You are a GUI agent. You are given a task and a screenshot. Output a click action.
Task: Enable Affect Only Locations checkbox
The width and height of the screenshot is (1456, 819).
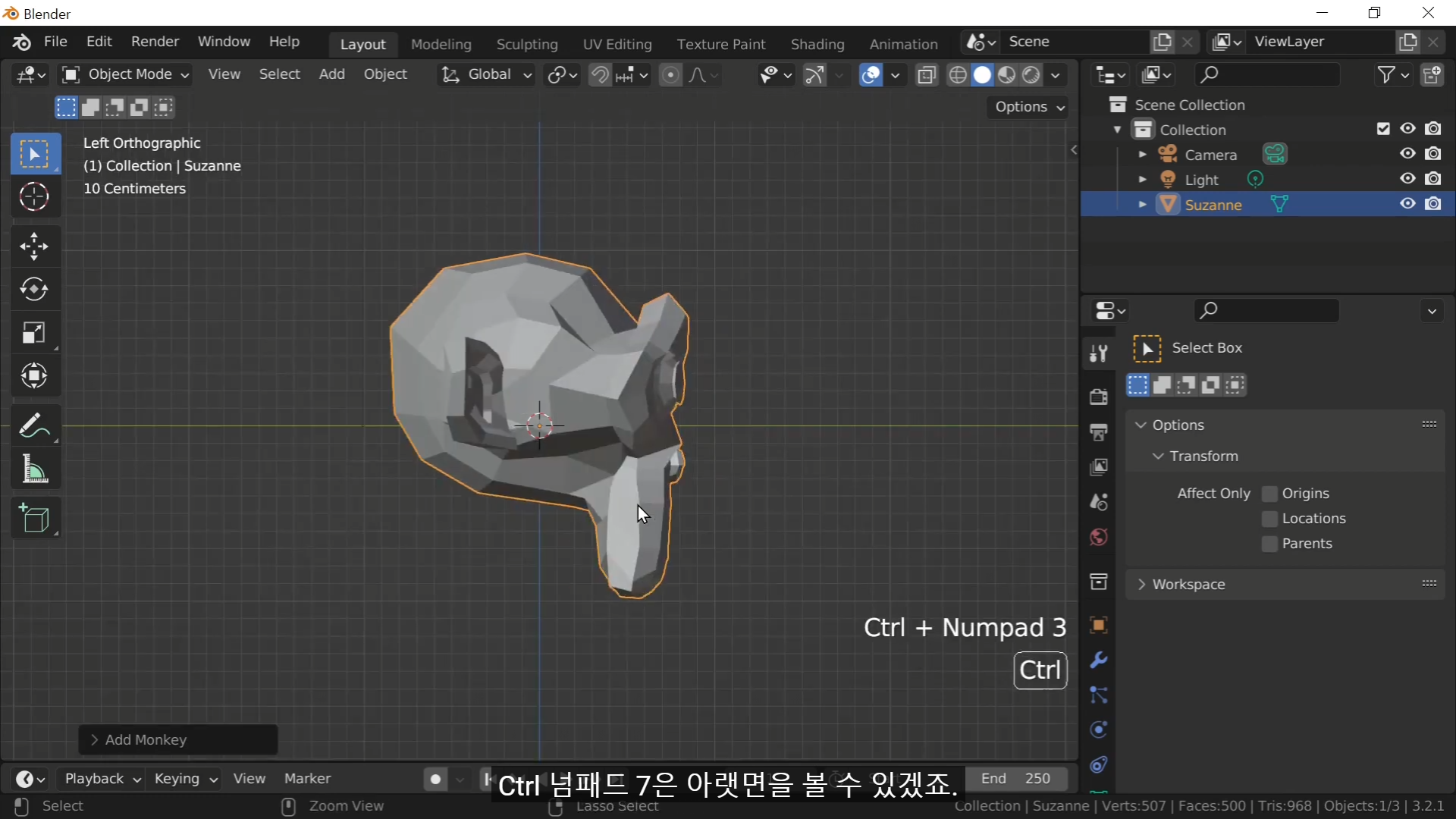[1269, 519]
